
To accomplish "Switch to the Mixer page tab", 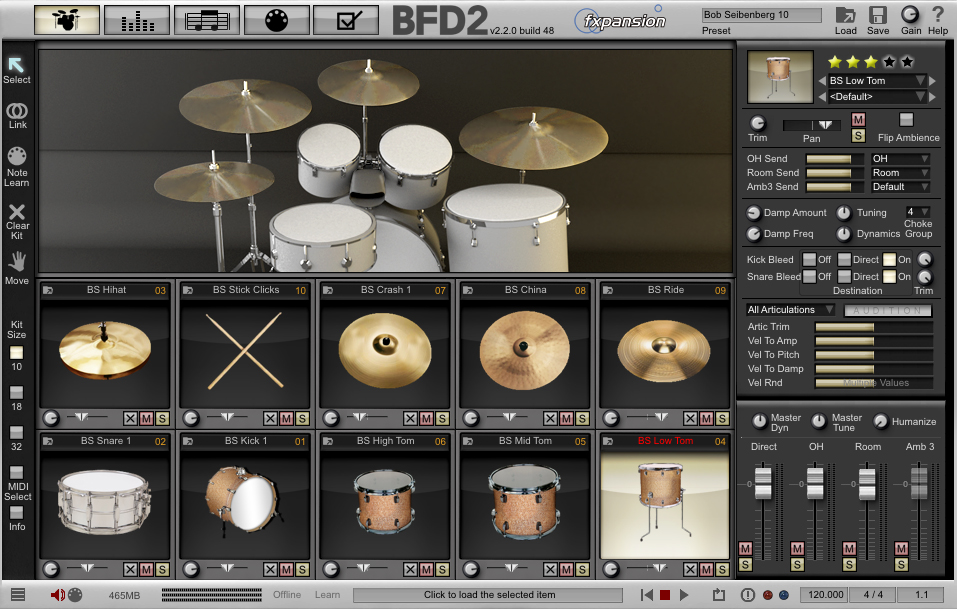I will click(137, 20).
